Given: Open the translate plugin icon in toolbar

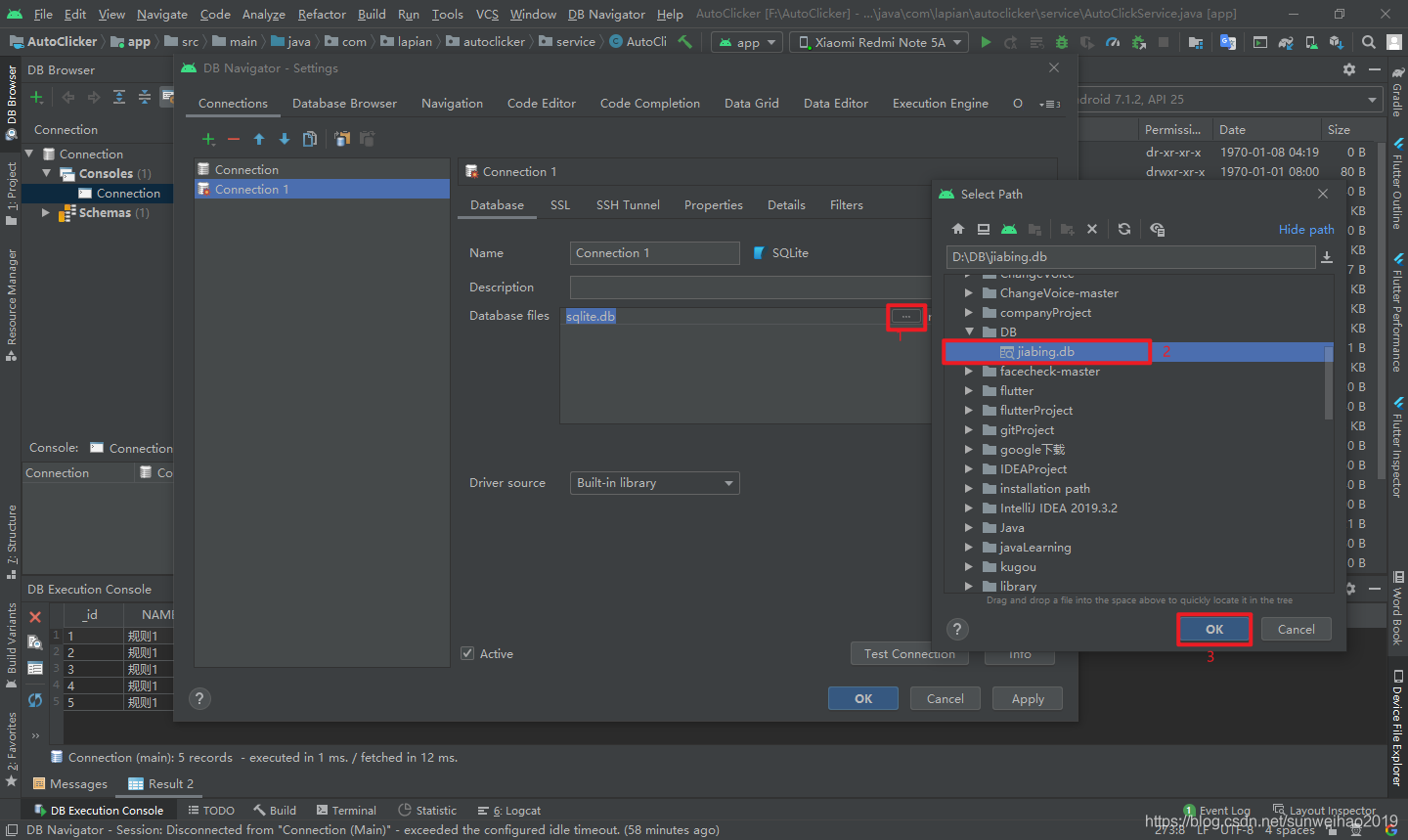Looking at the screenshot, I should pyautogui.click(x=1228, y=42).
